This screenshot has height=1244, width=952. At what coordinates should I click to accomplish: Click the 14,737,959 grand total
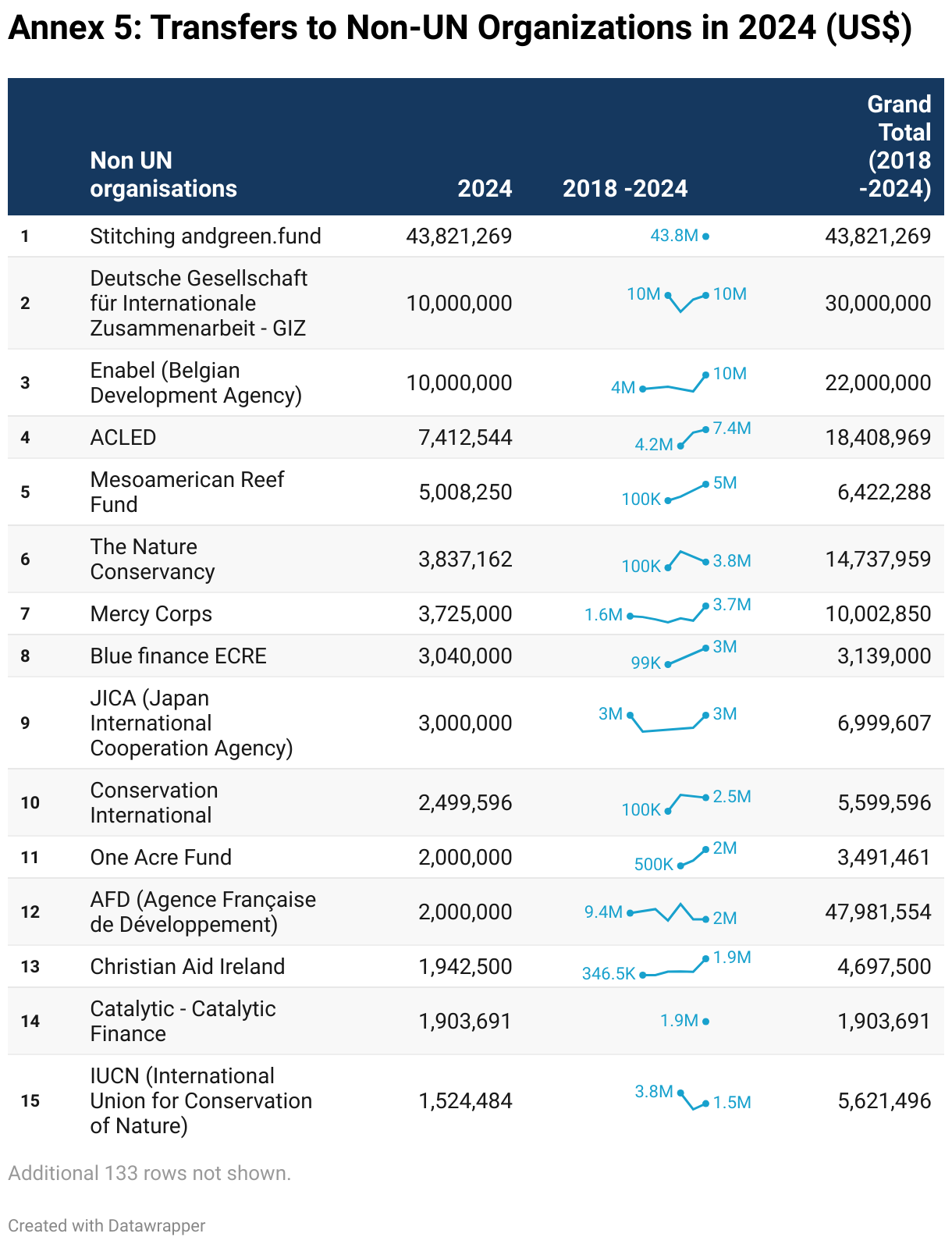[878, 560]
